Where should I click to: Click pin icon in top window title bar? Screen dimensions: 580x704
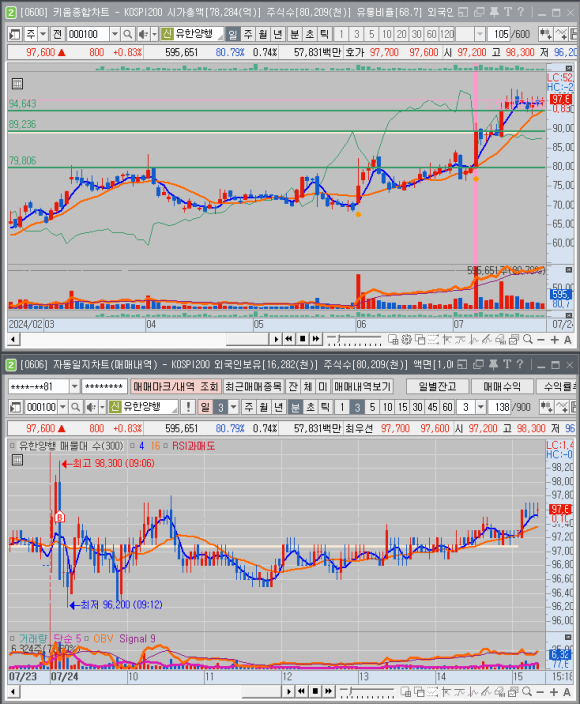pyautogui.click(x=494, y=12)
